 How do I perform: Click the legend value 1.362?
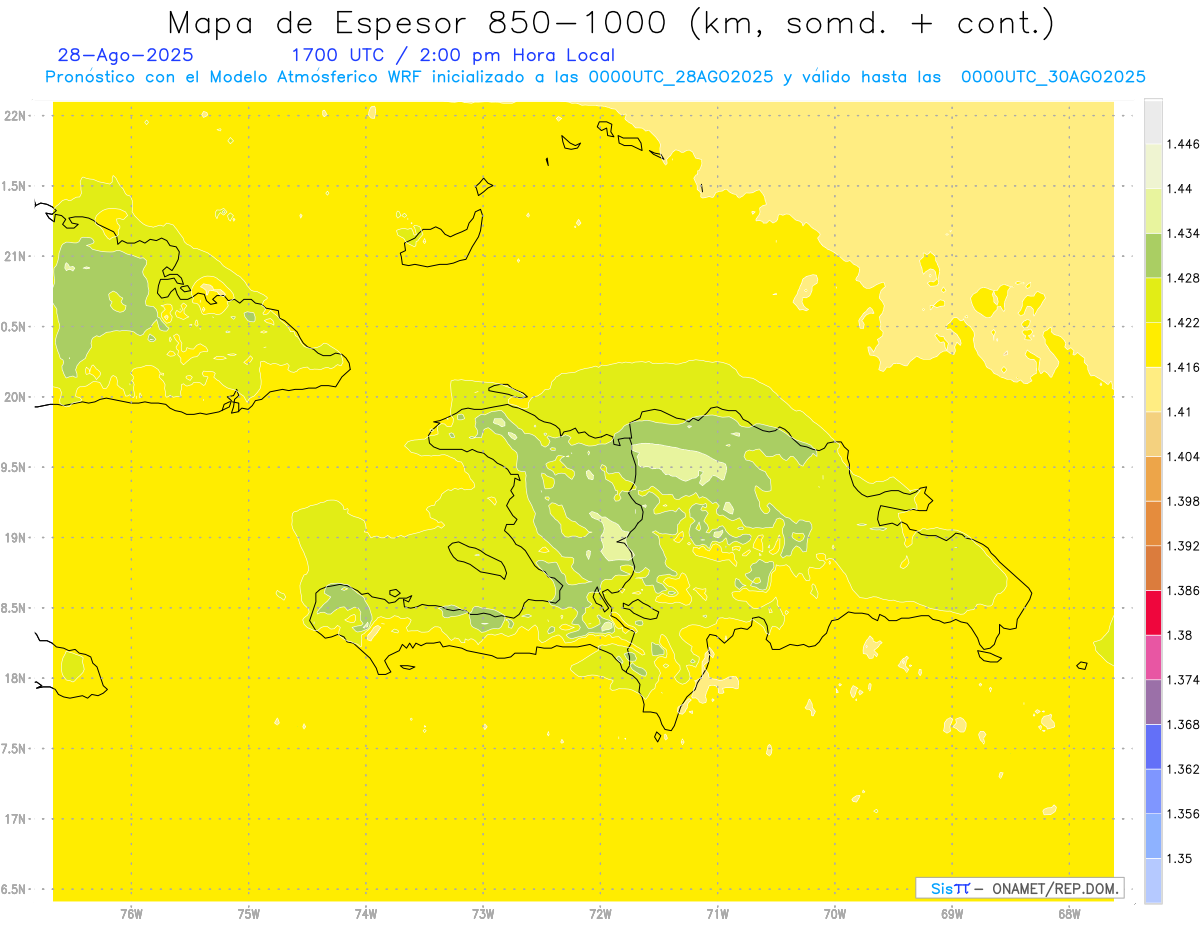(1183, 769)
